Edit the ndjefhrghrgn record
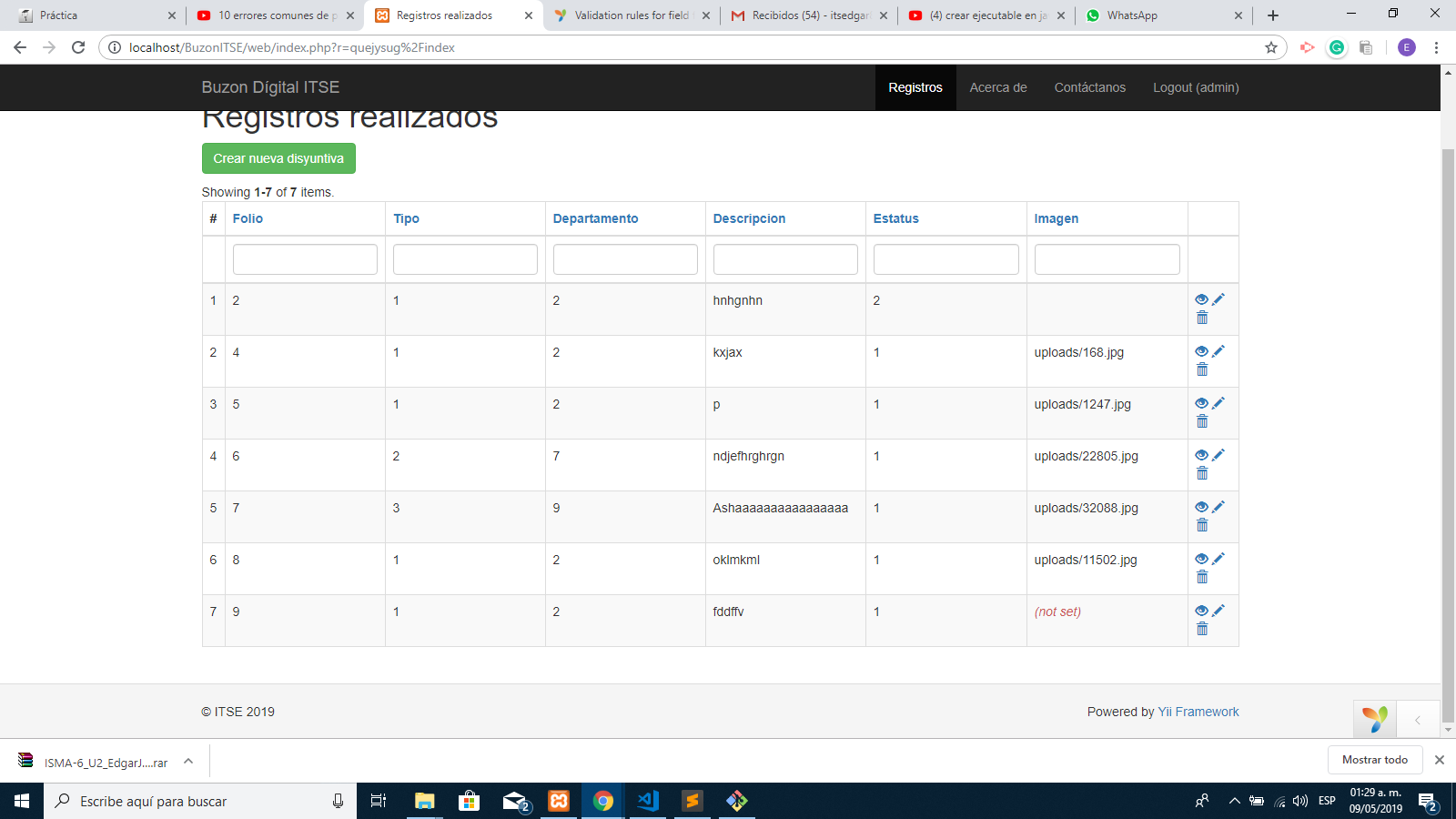Image resolution: width=1456 pixels, height=819 pixels. [1218, 455]
